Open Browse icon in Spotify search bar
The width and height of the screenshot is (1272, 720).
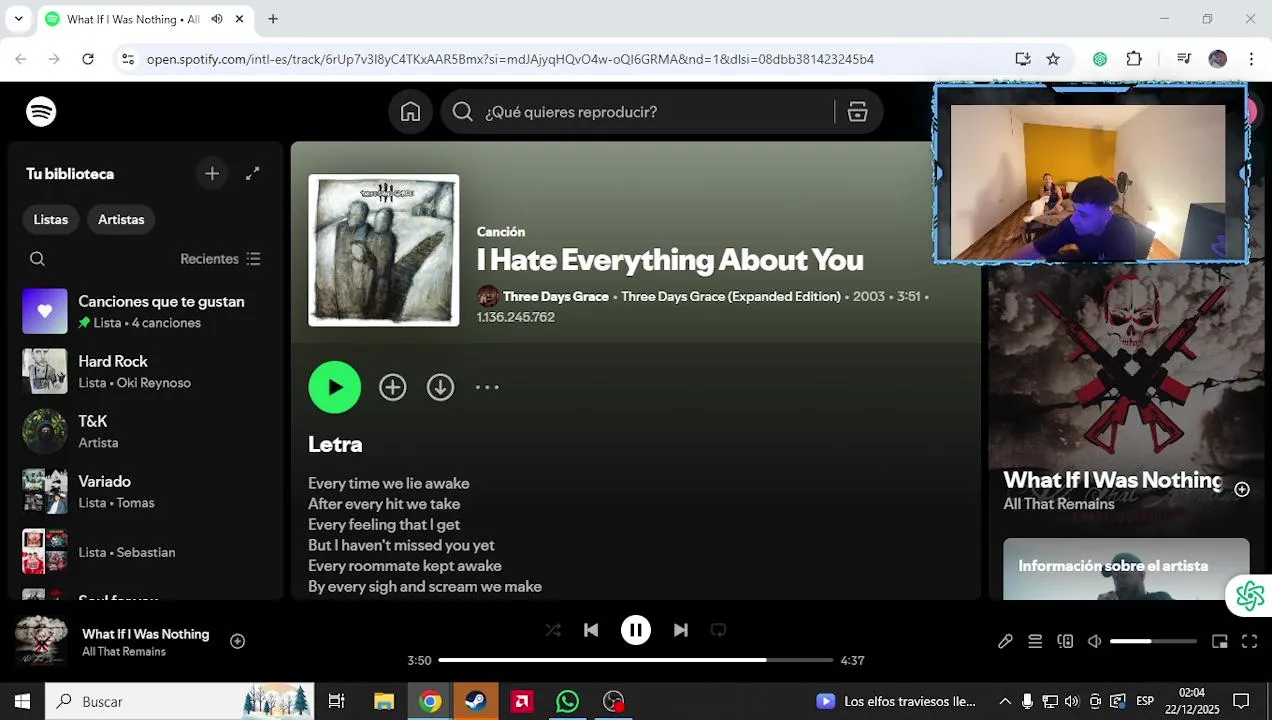[x=857, y=112]
